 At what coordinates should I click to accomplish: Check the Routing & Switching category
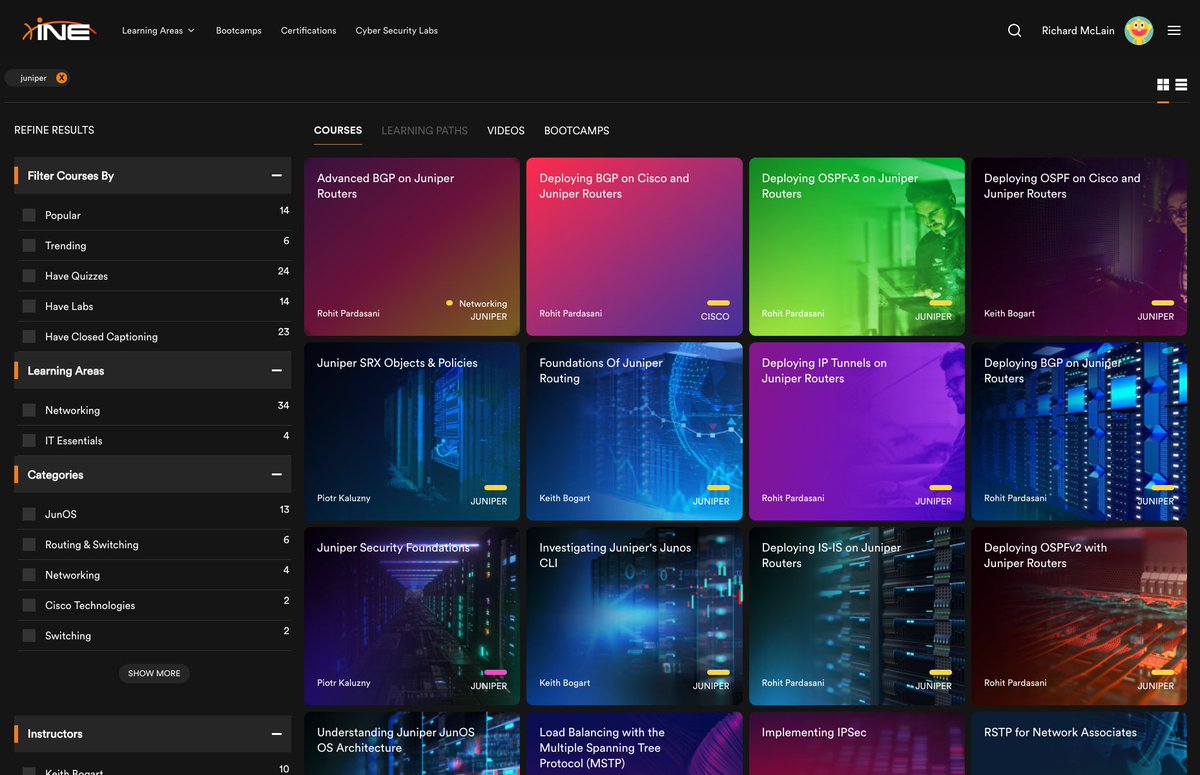pos(29,545)
